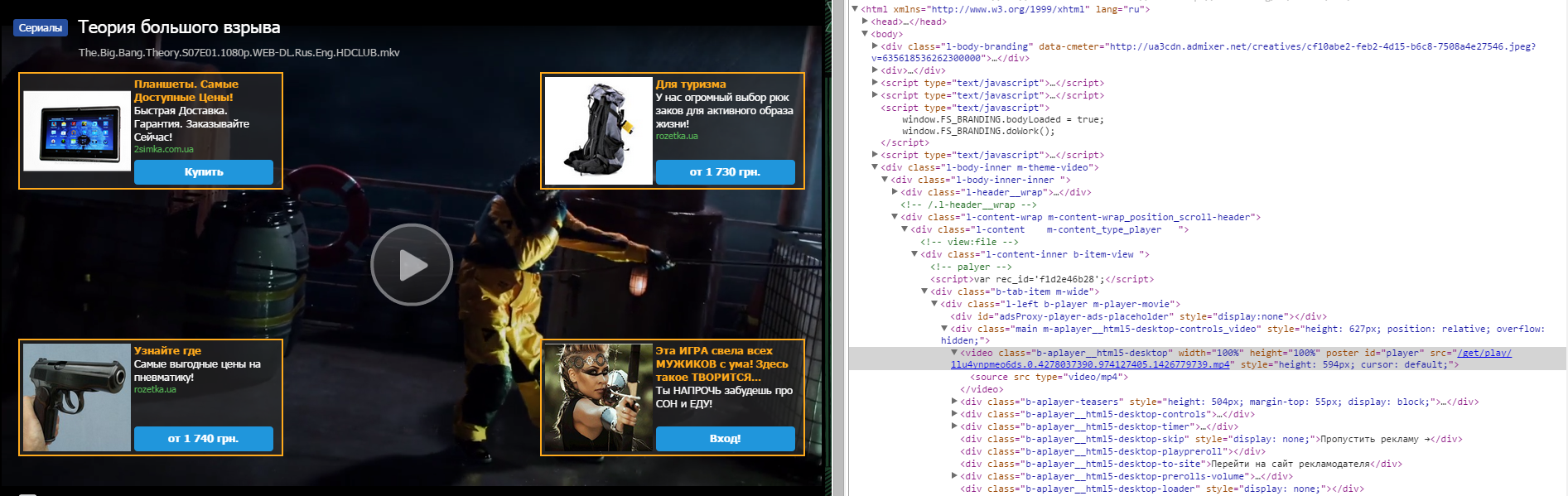The height and width of the screenshot is (496, 1568).
Task: Expand the html5-desktop-timer div node
Action: 955,426
